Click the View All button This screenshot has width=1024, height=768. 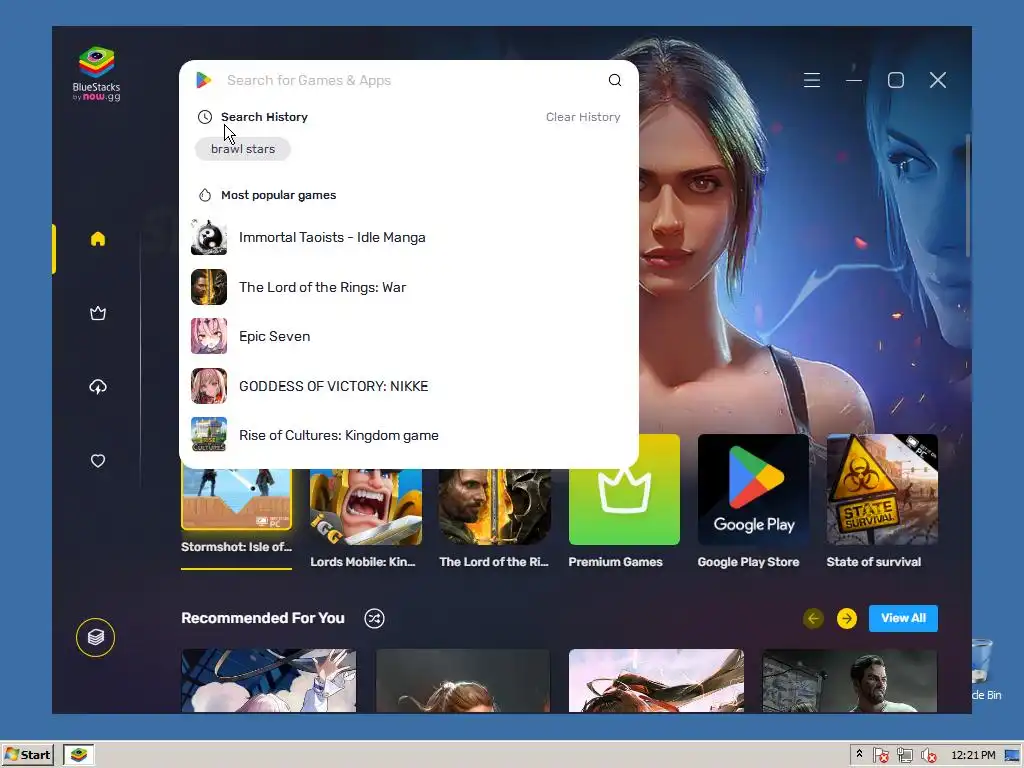[903, 618]
